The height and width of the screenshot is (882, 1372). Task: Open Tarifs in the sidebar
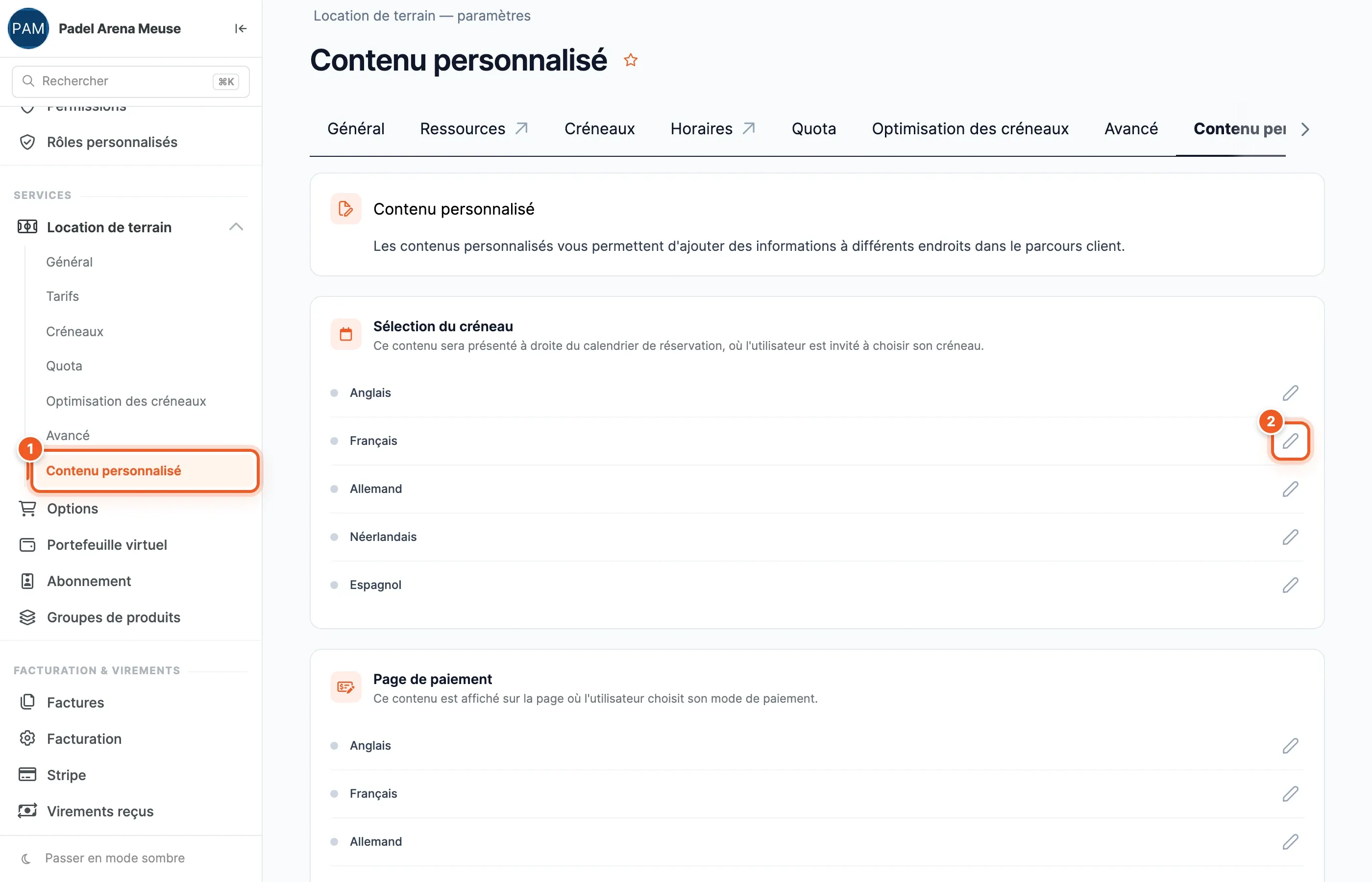pyautogui.click(x=62, y=296)
